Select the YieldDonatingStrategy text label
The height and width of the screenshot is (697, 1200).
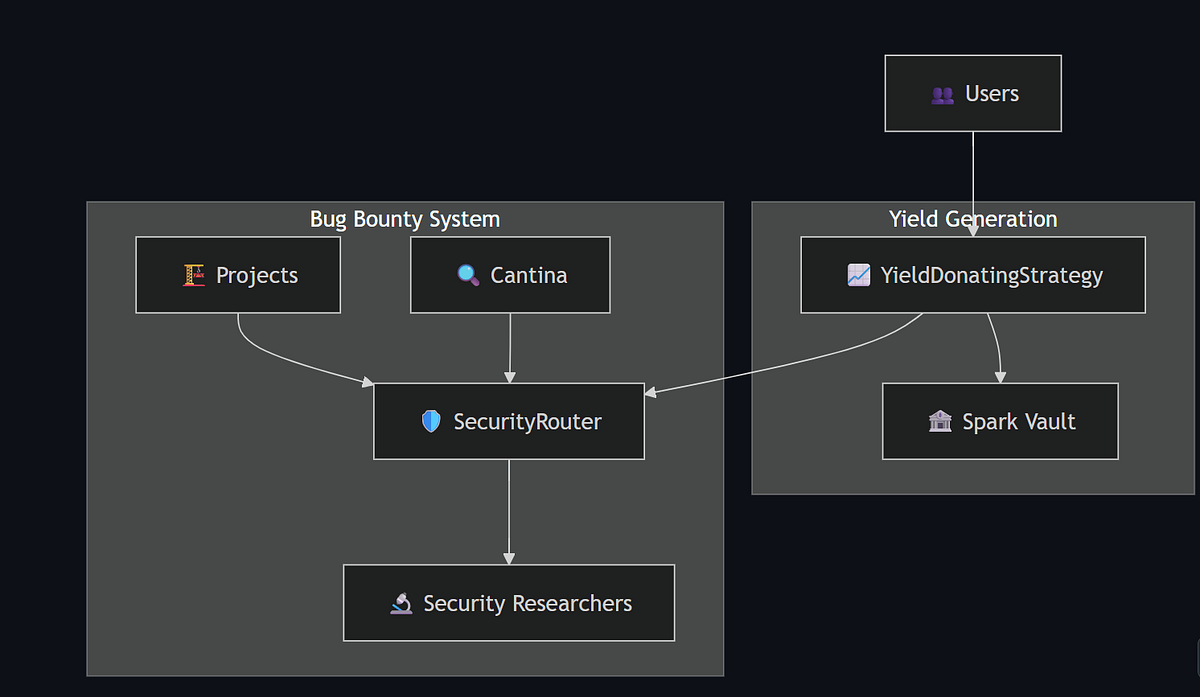[x=992, y=276]
